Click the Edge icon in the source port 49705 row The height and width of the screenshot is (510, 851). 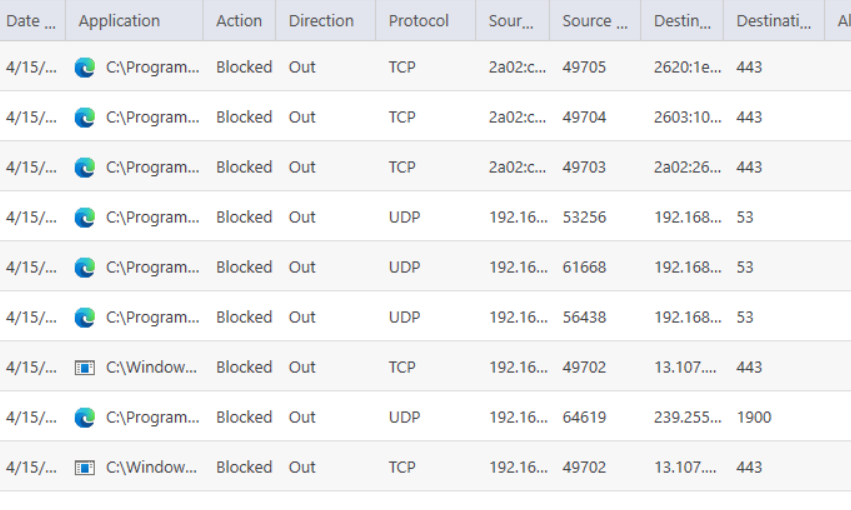pos(85,67)
